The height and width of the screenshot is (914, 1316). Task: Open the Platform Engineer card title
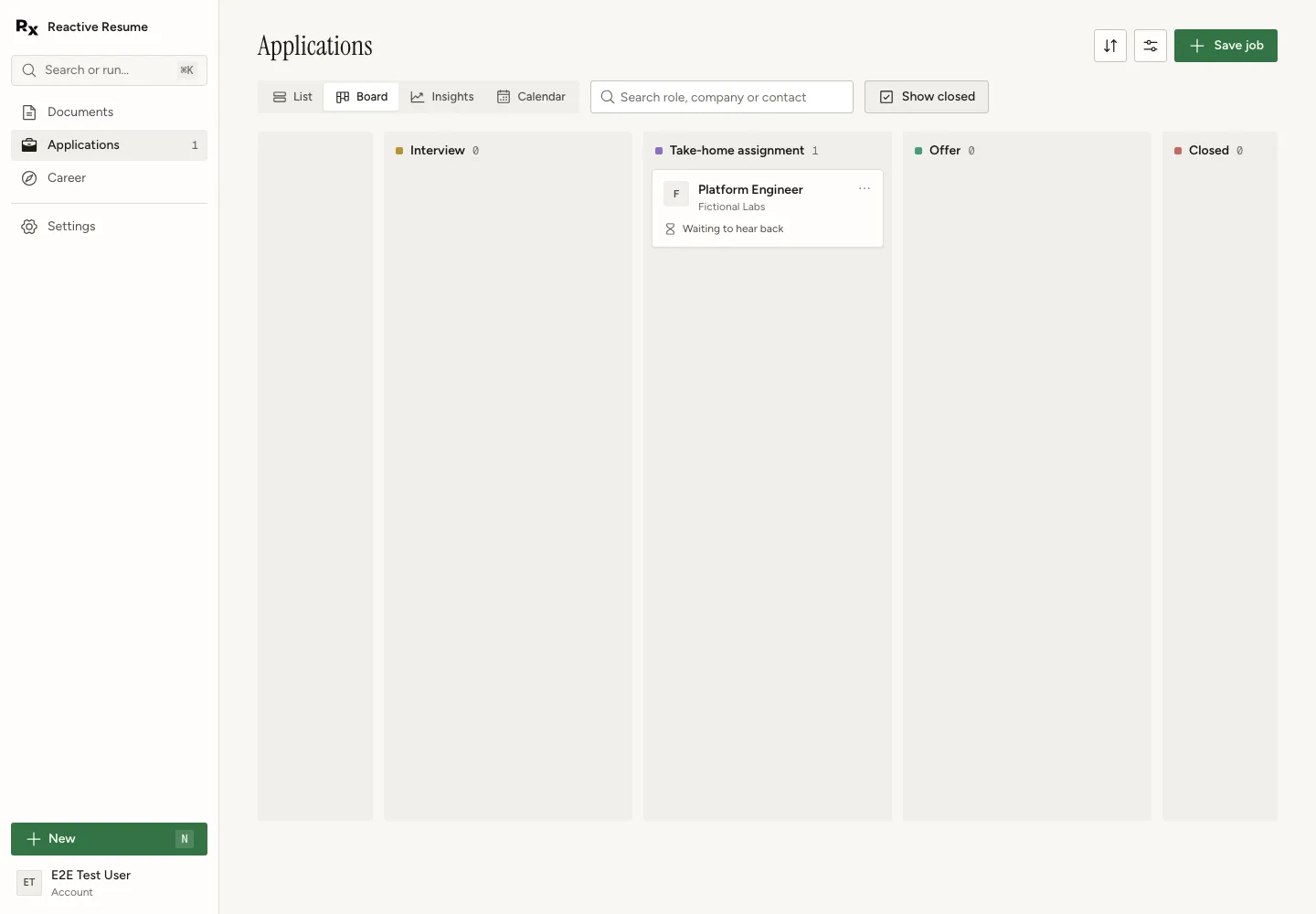(750, 190)
